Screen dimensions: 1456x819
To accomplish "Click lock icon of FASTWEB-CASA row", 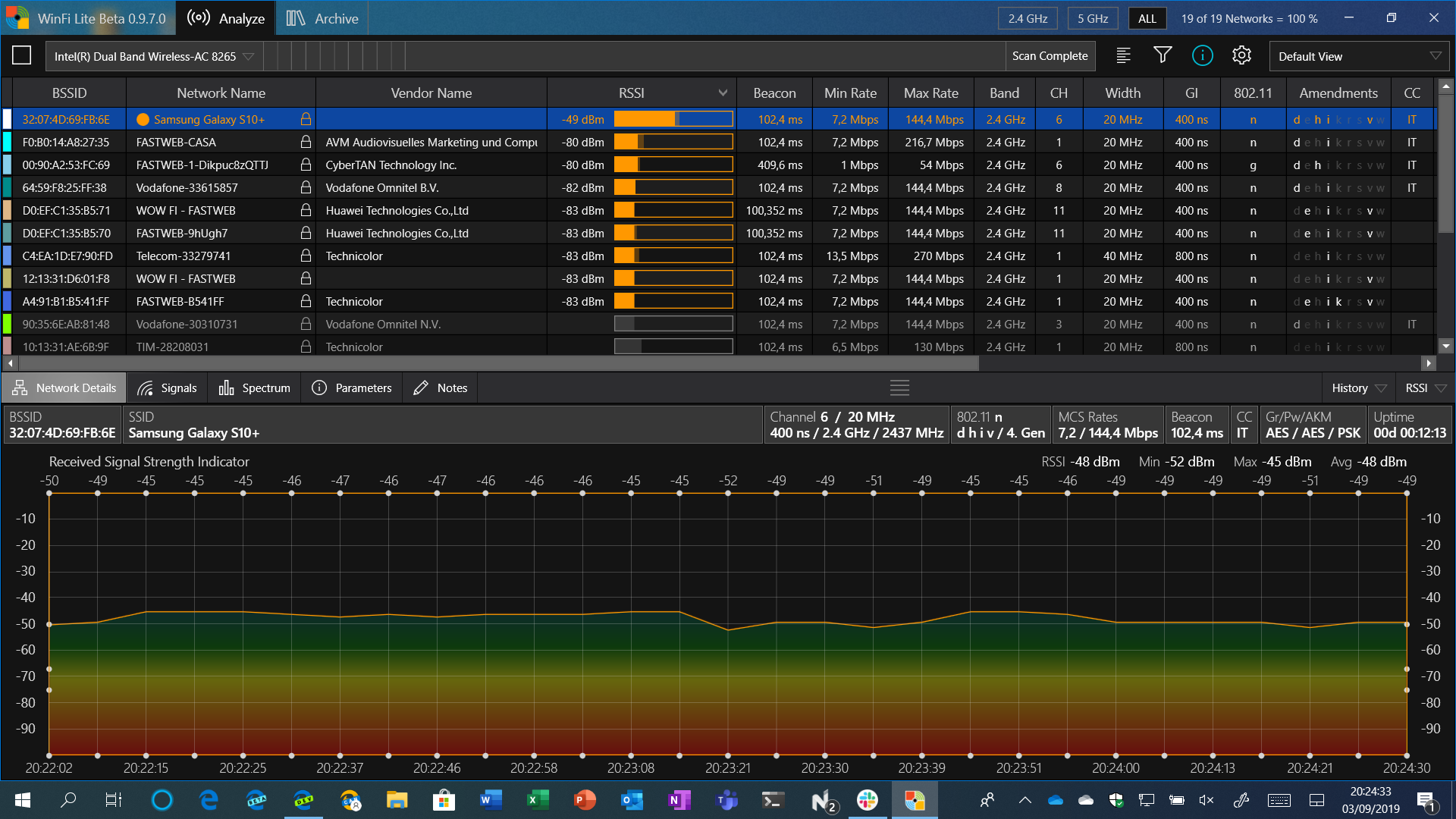I will [306, 142].
